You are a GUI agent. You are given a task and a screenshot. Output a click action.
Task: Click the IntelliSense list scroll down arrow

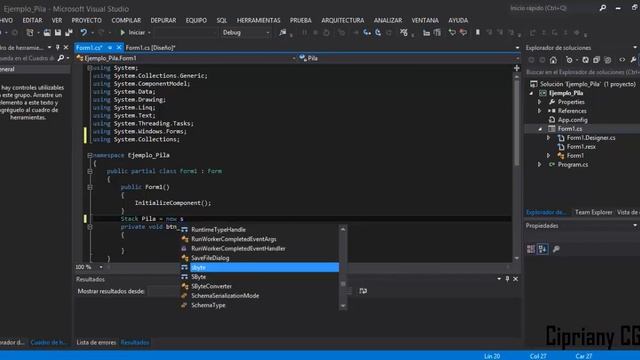pos(343,306)
